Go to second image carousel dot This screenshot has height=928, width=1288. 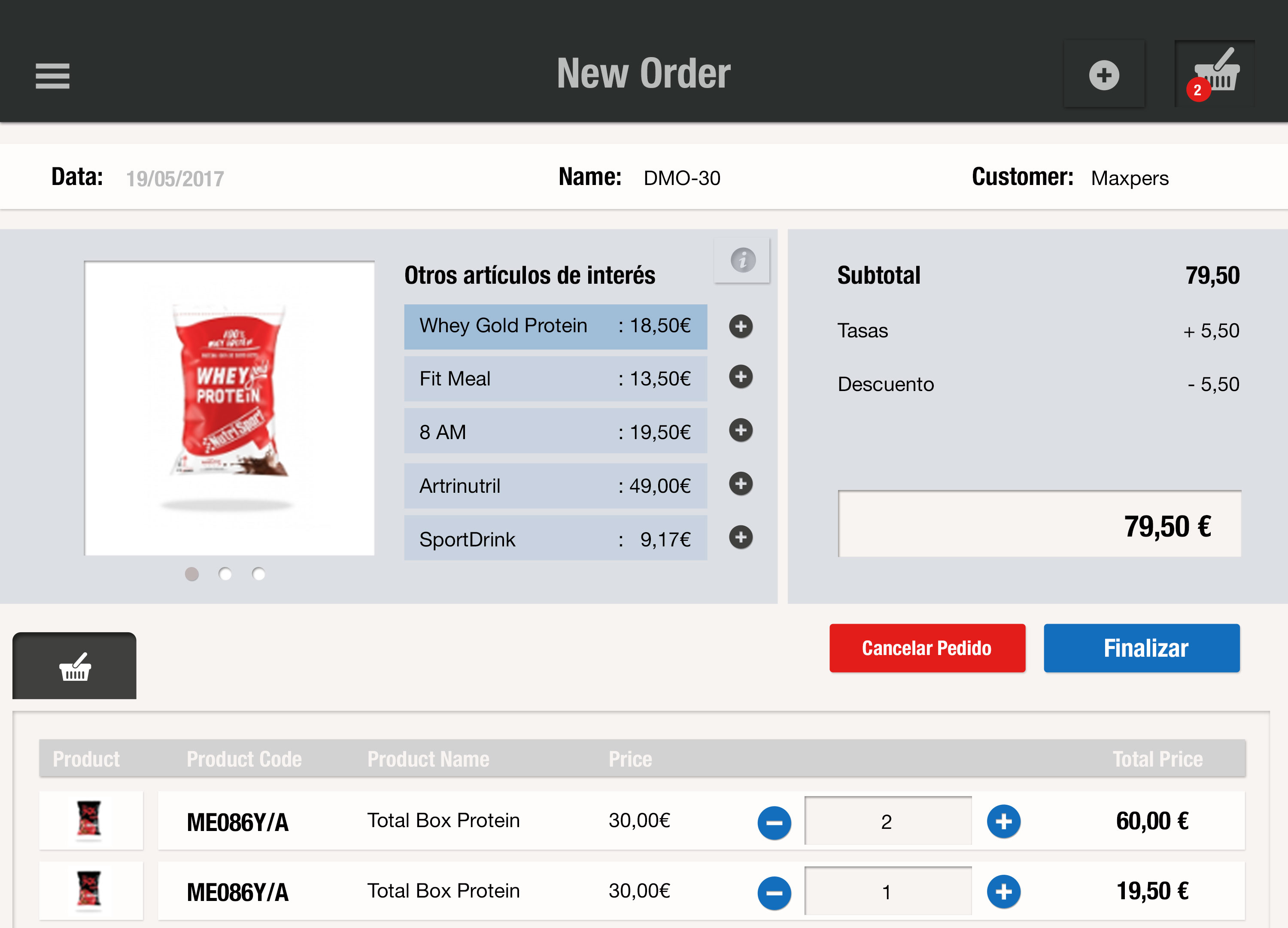point(225,573)
